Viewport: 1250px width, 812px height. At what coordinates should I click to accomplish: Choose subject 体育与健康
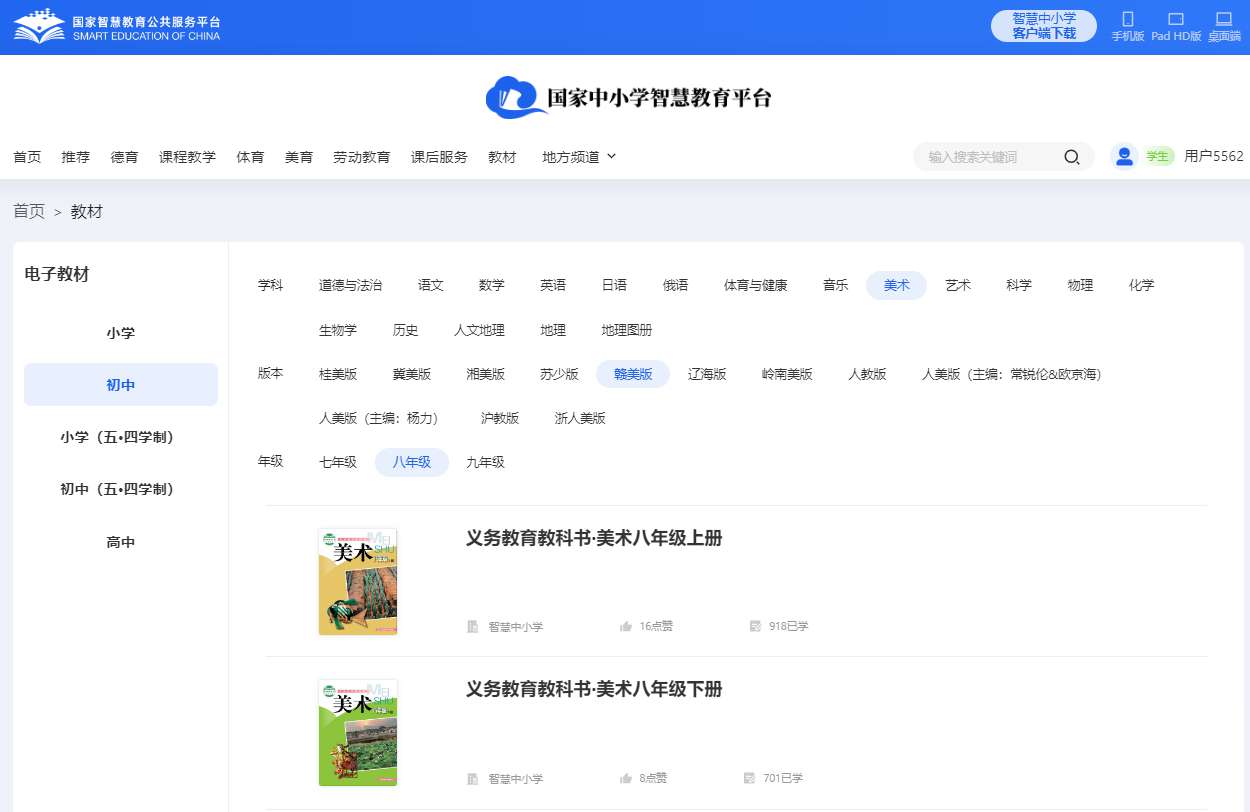coord(756,285)
